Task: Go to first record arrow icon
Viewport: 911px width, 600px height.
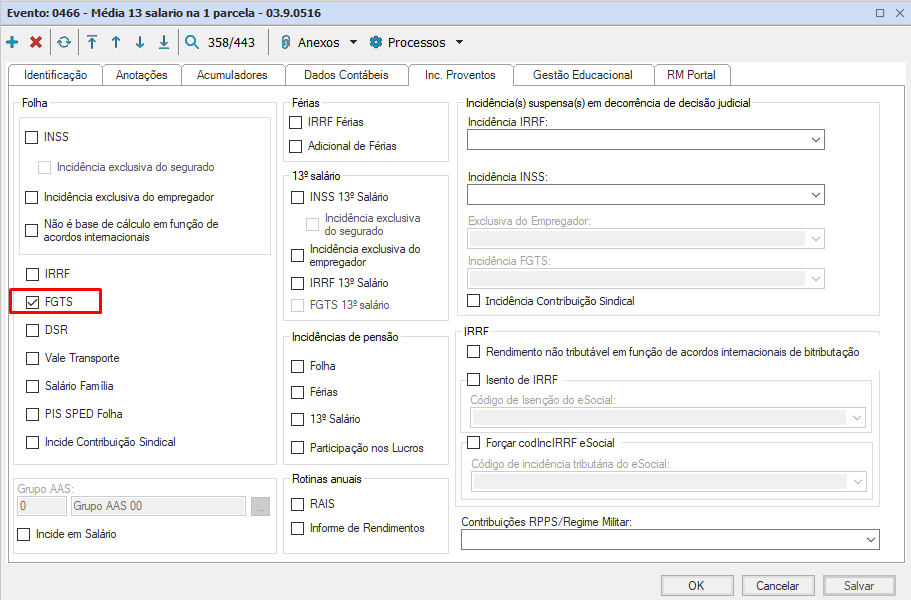Action: point(92,42)
